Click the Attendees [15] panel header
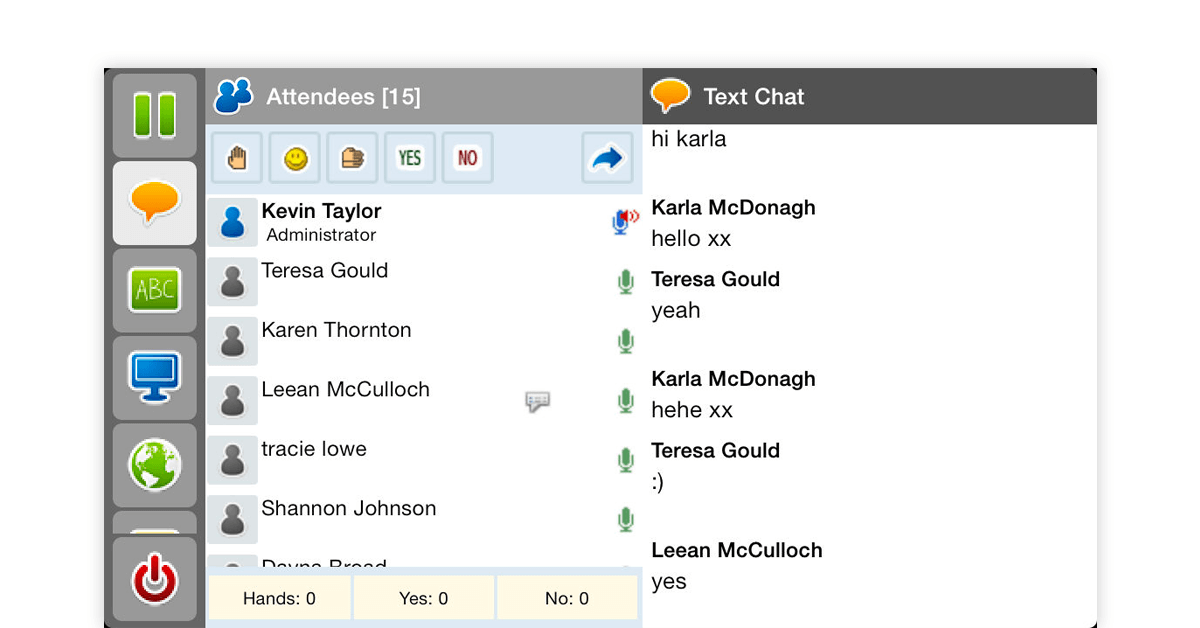 342,97
